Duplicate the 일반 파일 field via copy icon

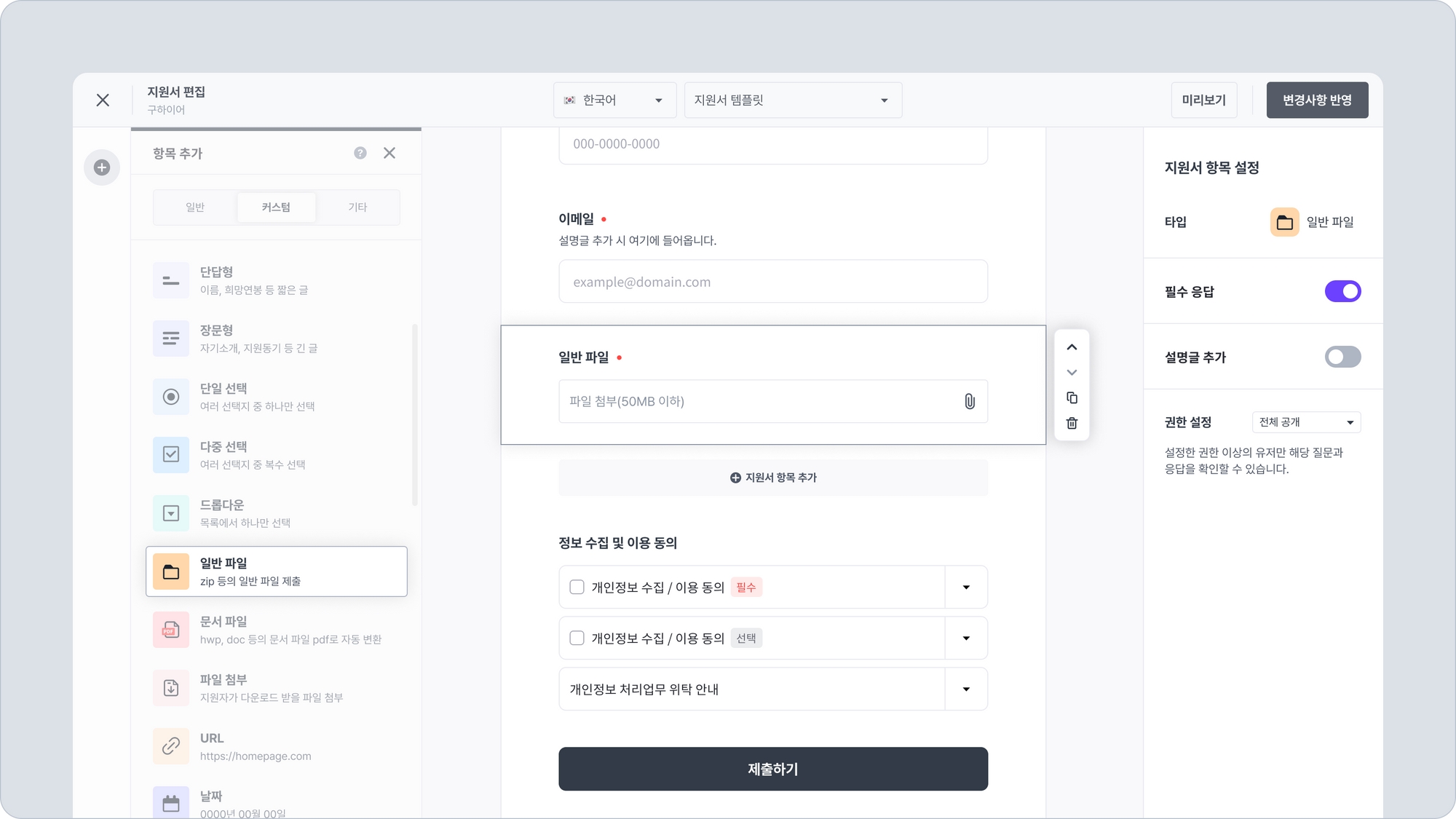point(1072,397)
